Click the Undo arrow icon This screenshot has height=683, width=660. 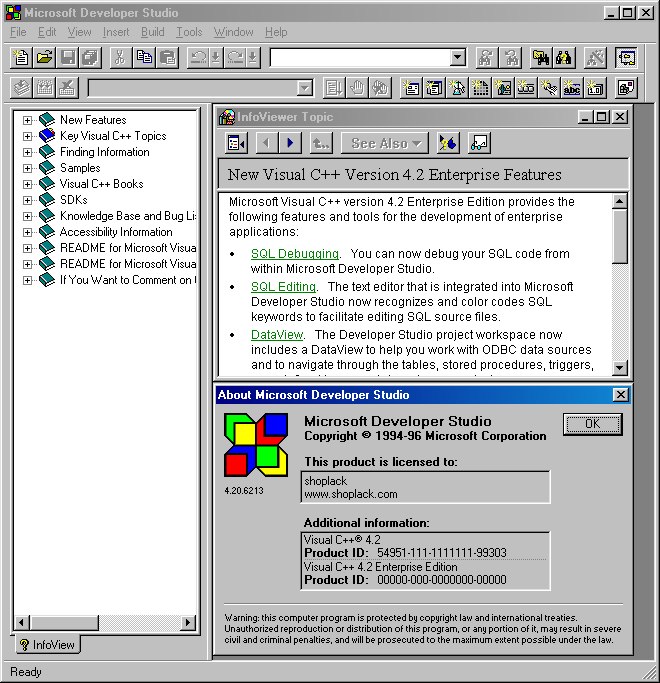199,57
